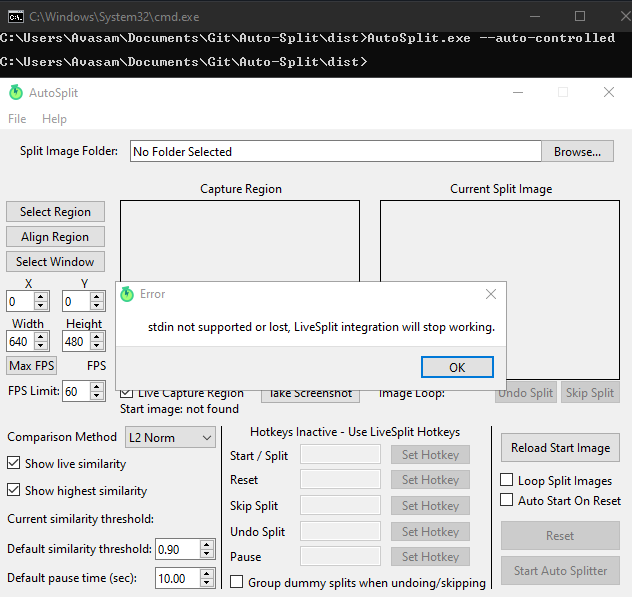Image resolution: width=632 pixels, height=597 pixels.
Task: Minimize the AutoSplit window
Action: (518, 92)
